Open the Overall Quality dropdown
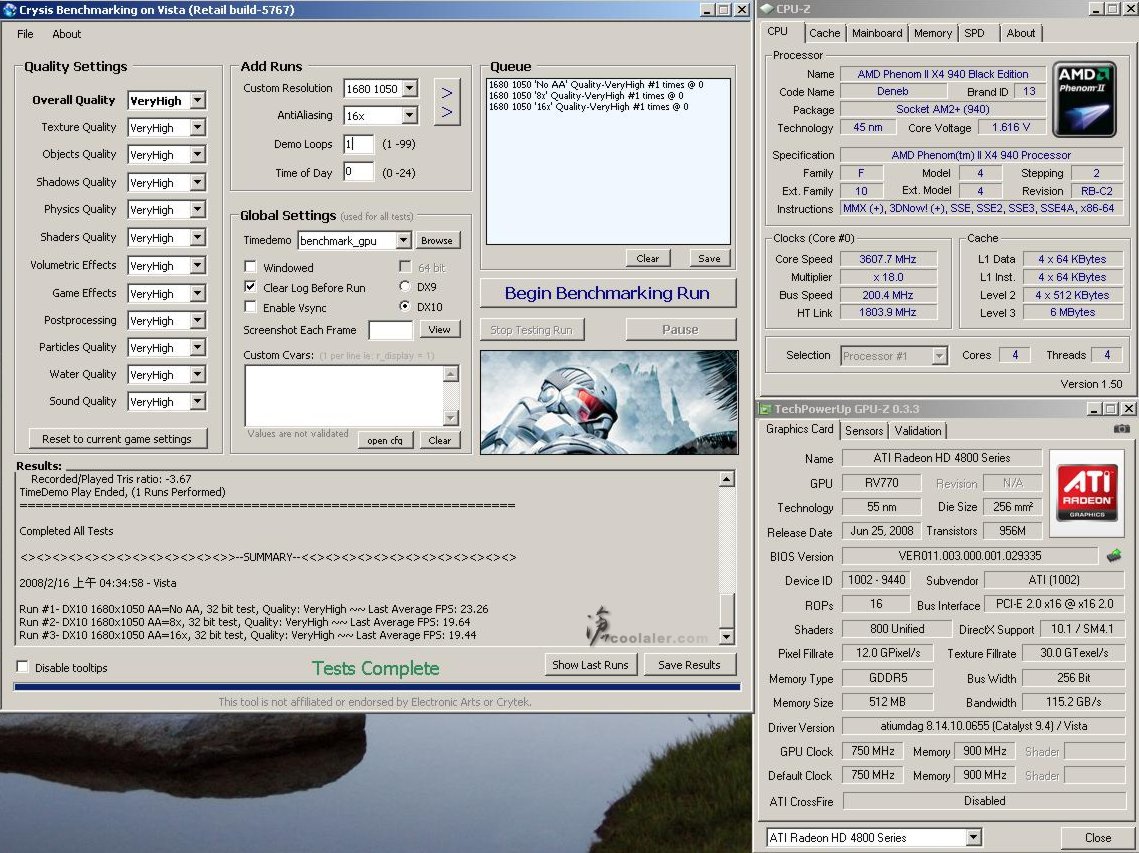This screenshot has width=1139, height=853. click(198, 100)
